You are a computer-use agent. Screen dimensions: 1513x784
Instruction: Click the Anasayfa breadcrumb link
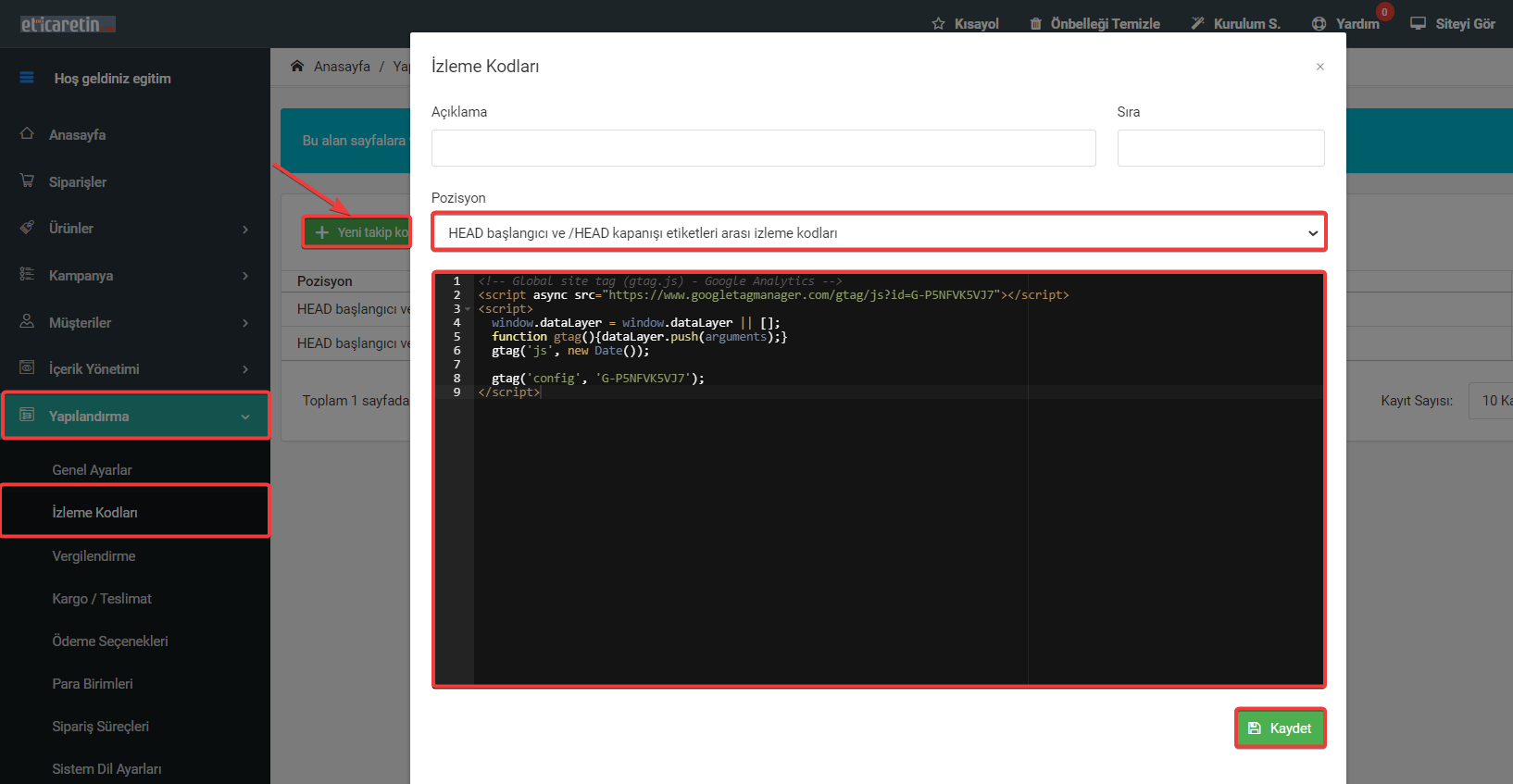342,67
